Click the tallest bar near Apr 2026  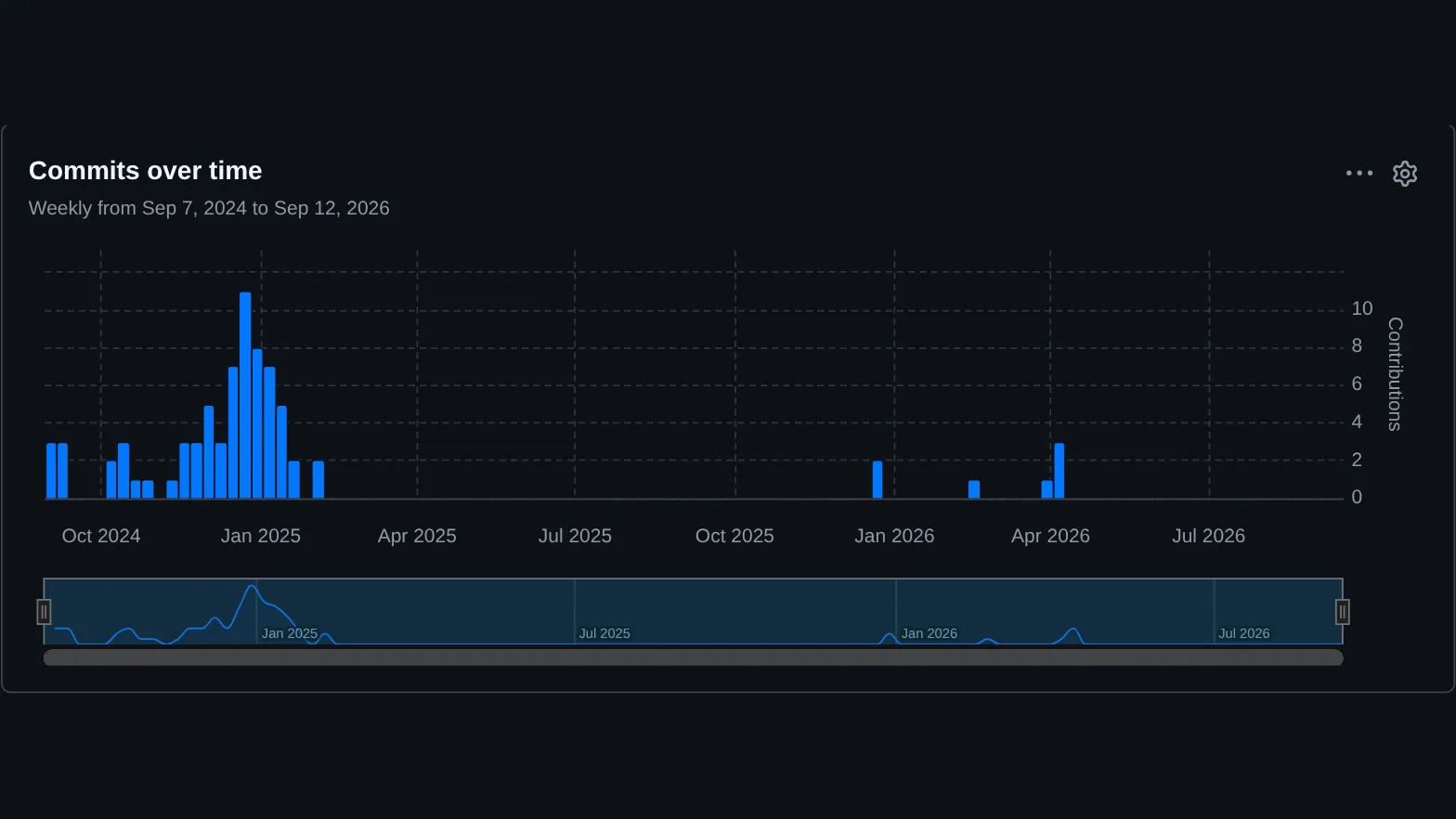pos(1059,471)
